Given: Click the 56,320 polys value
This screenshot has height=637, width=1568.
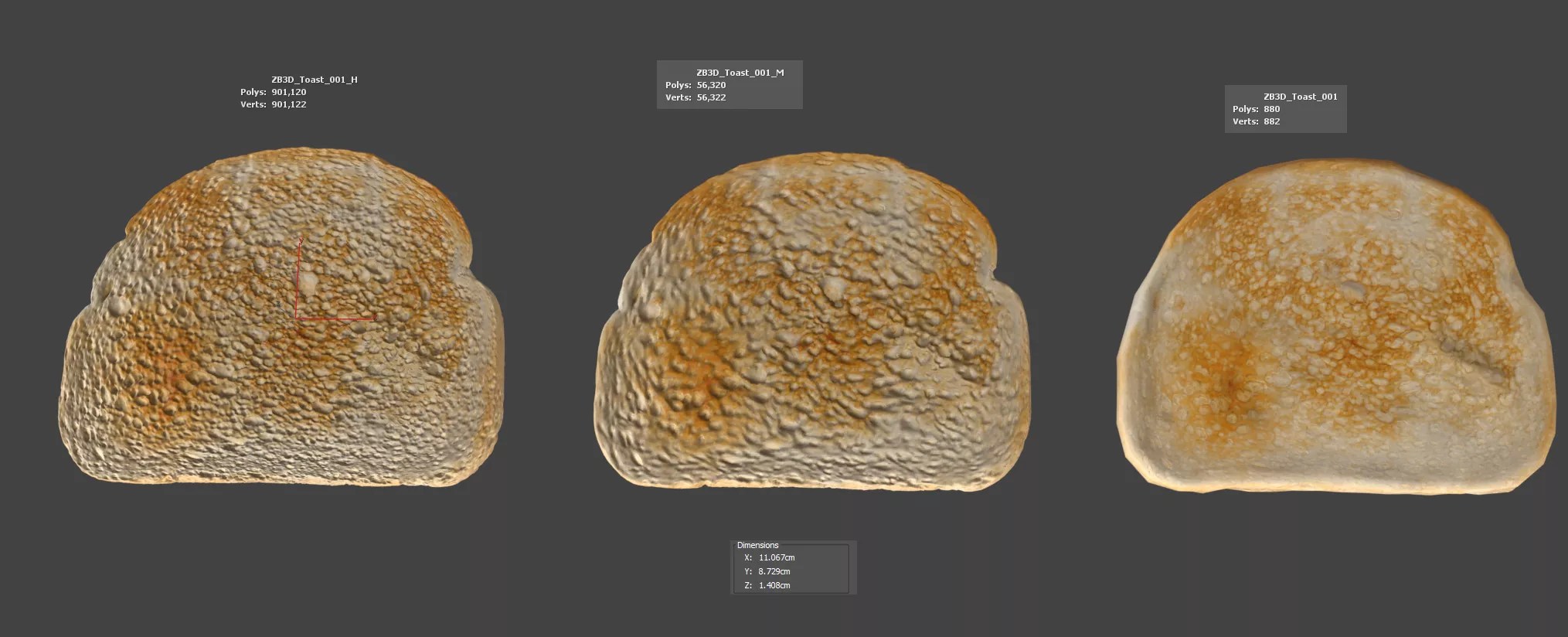Looking at the screenshot, I should 711,85.
